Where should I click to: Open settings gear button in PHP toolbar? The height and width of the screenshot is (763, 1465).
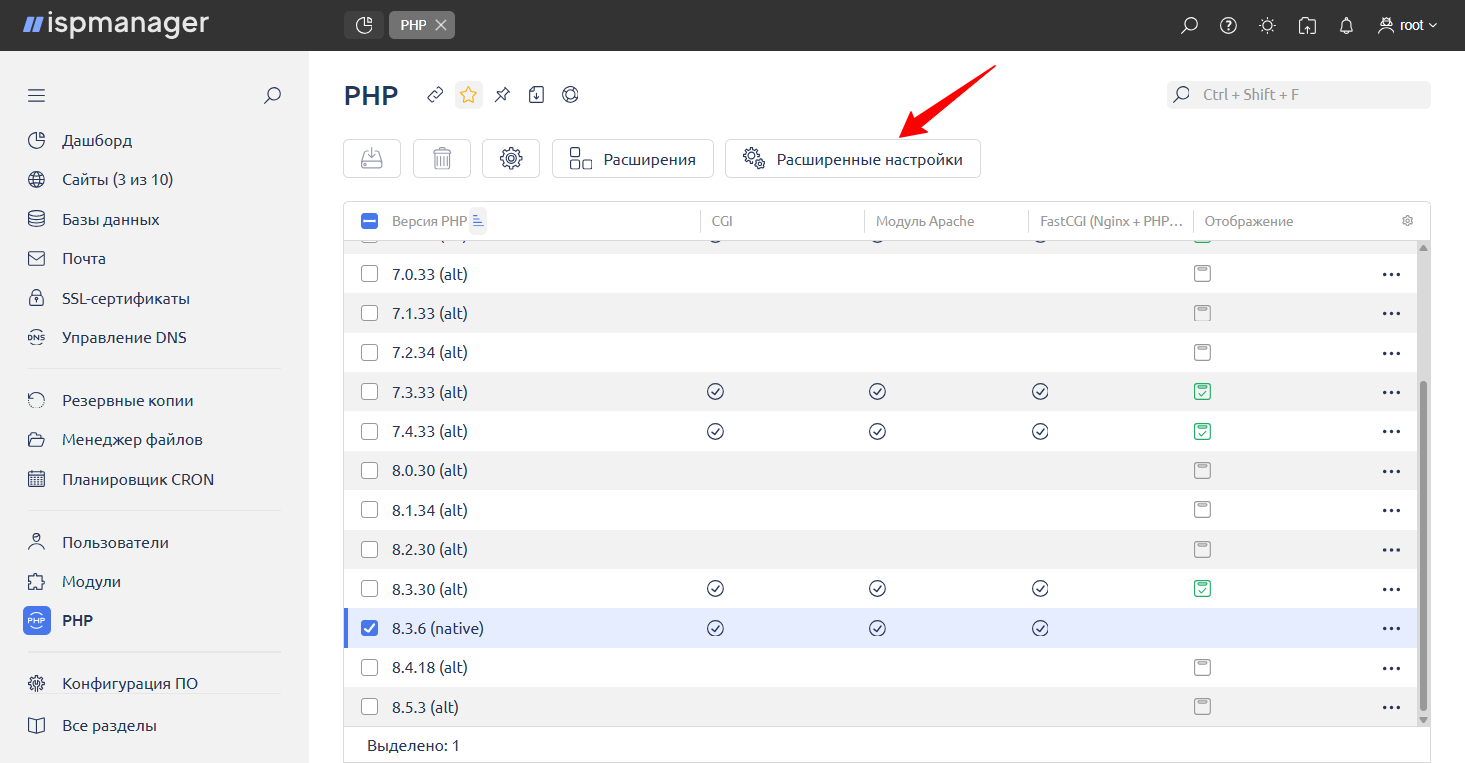click(511, 159)
